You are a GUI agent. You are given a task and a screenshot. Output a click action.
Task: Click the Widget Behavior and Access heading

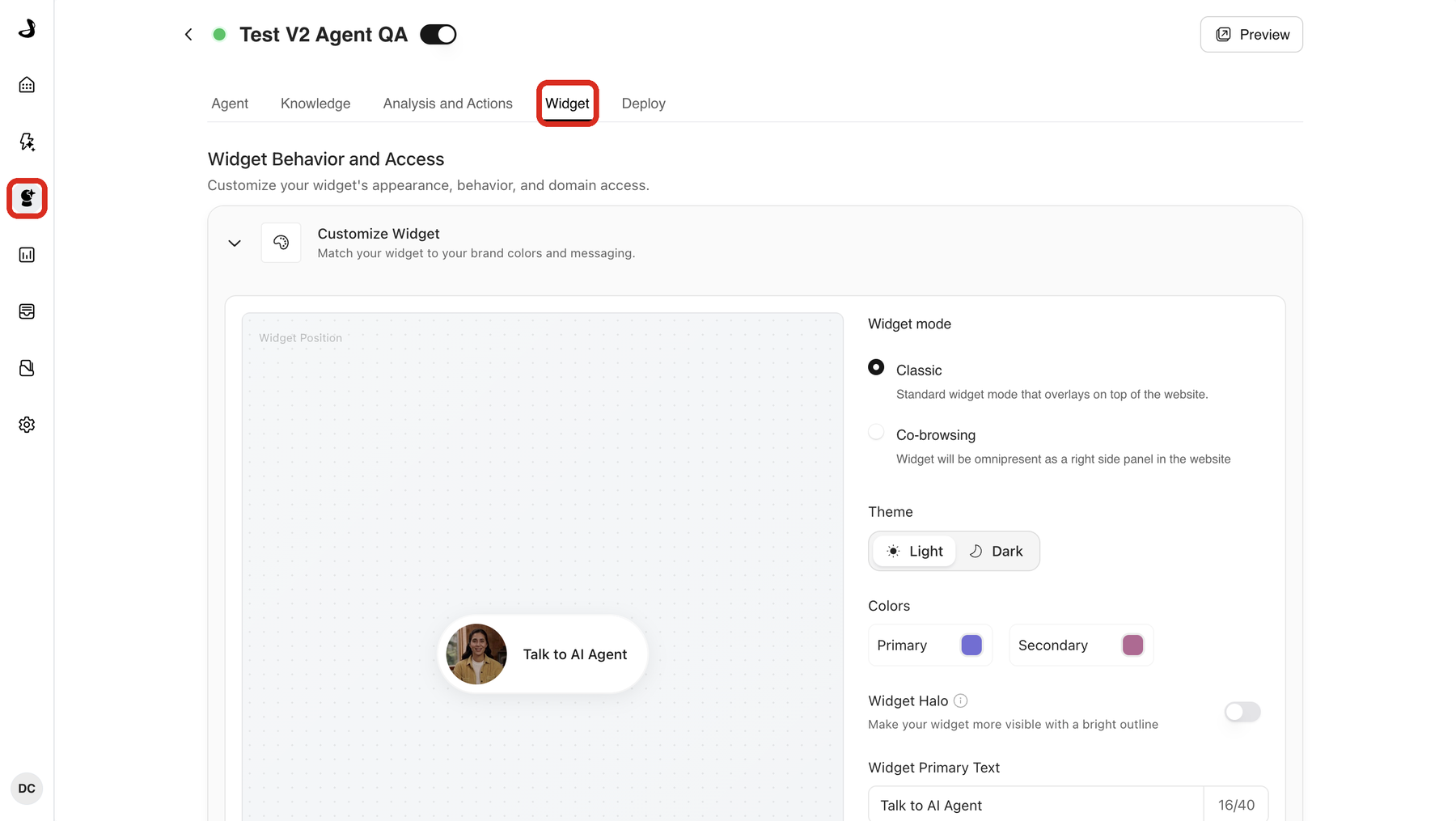[x=326, y=159]
